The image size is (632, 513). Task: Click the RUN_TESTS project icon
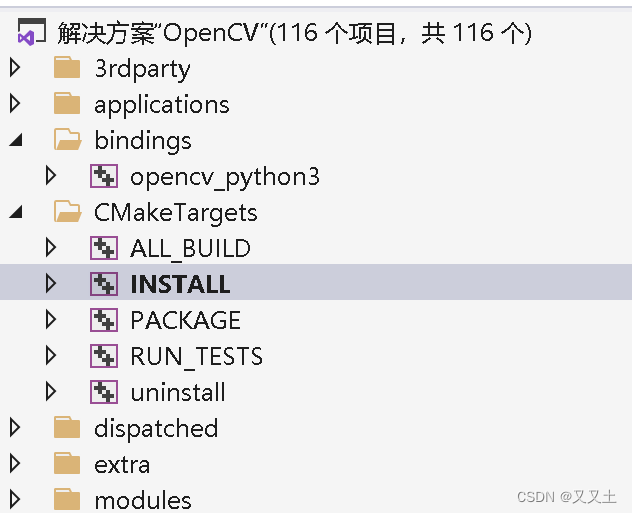point(104,355)
